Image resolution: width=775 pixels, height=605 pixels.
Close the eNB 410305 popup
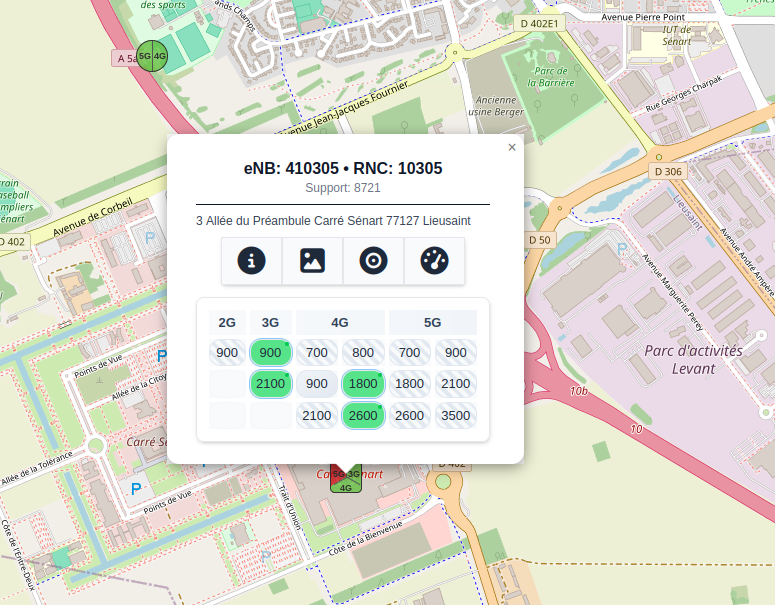512,147
